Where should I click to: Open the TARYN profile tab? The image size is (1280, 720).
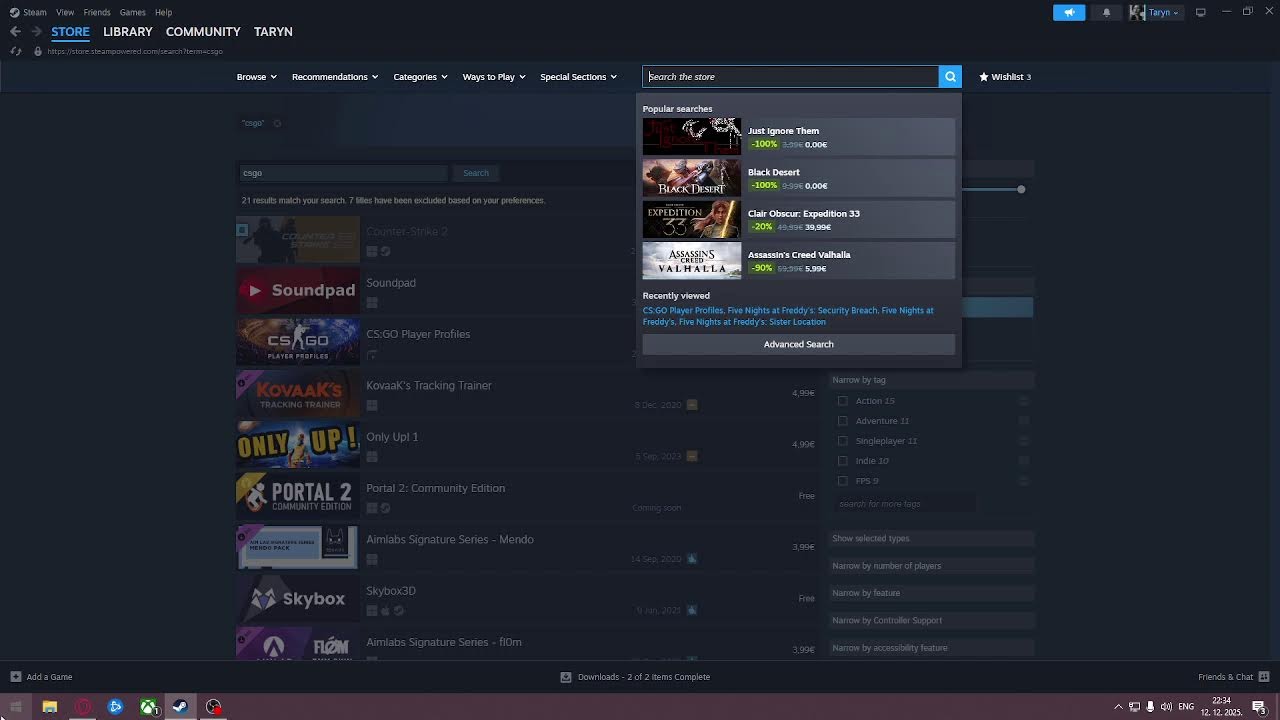(x=273, y=32)
